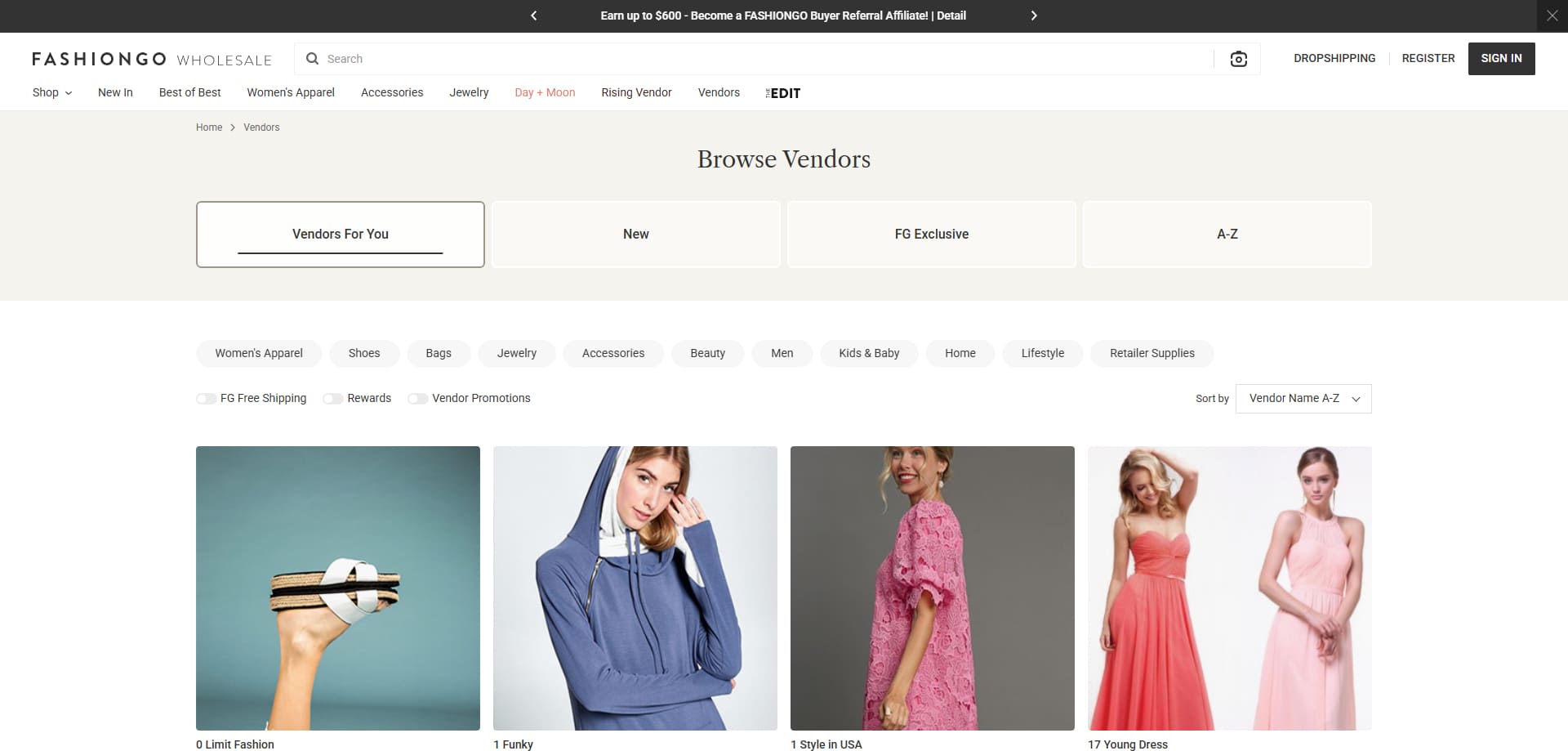This screenshot has height=751, width=1568.
Task: Open the EDIT navigation link
Action: point(783,93)
